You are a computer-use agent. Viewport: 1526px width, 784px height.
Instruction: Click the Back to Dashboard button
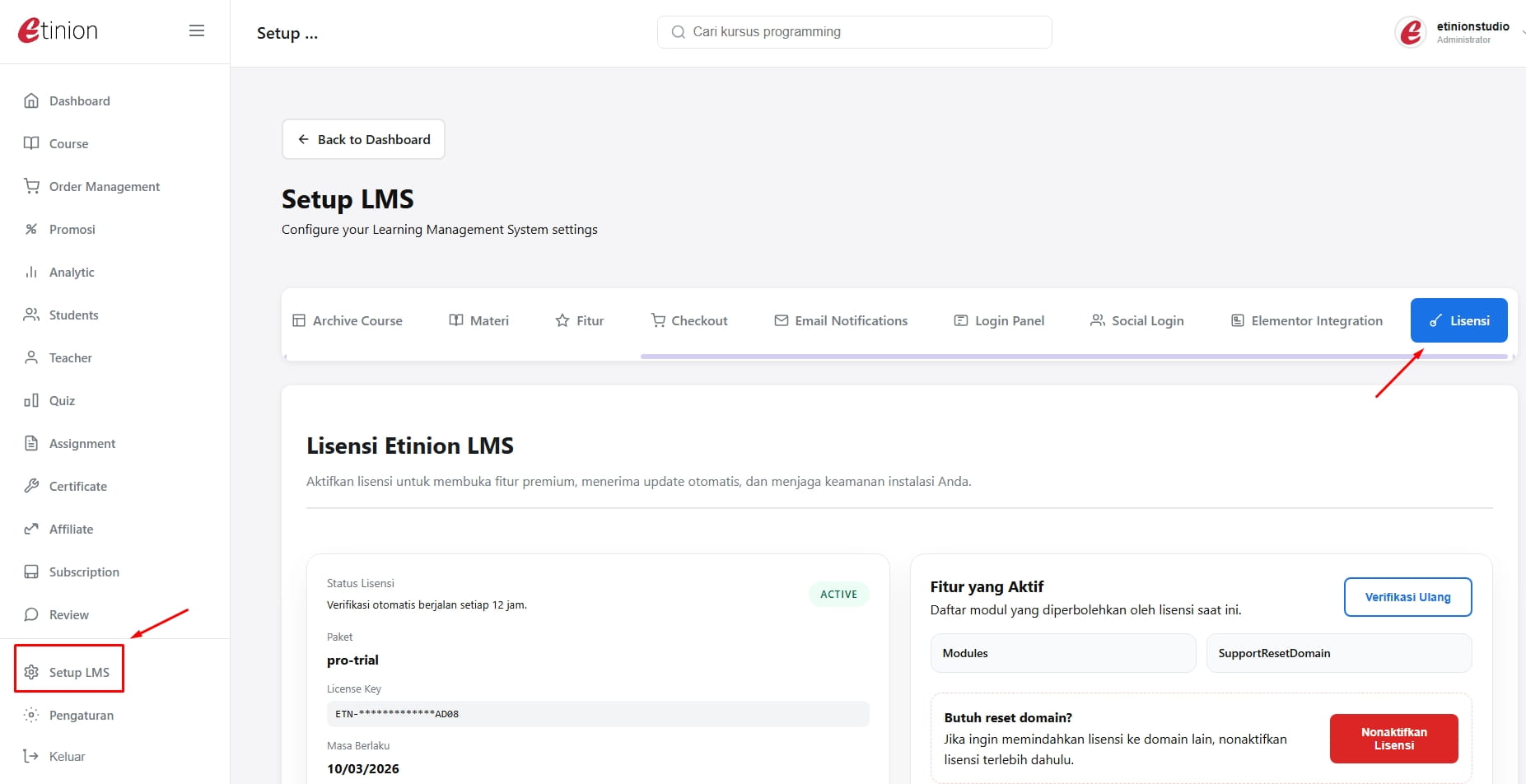pos(363,140)
